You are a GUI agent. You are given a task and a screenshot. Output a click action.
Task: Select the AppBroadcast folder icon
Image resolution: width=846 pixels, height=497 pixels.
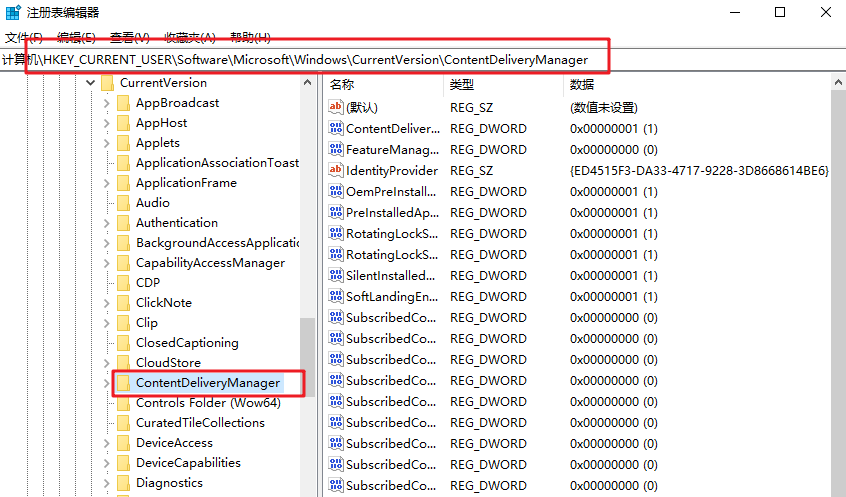point(124,103)
